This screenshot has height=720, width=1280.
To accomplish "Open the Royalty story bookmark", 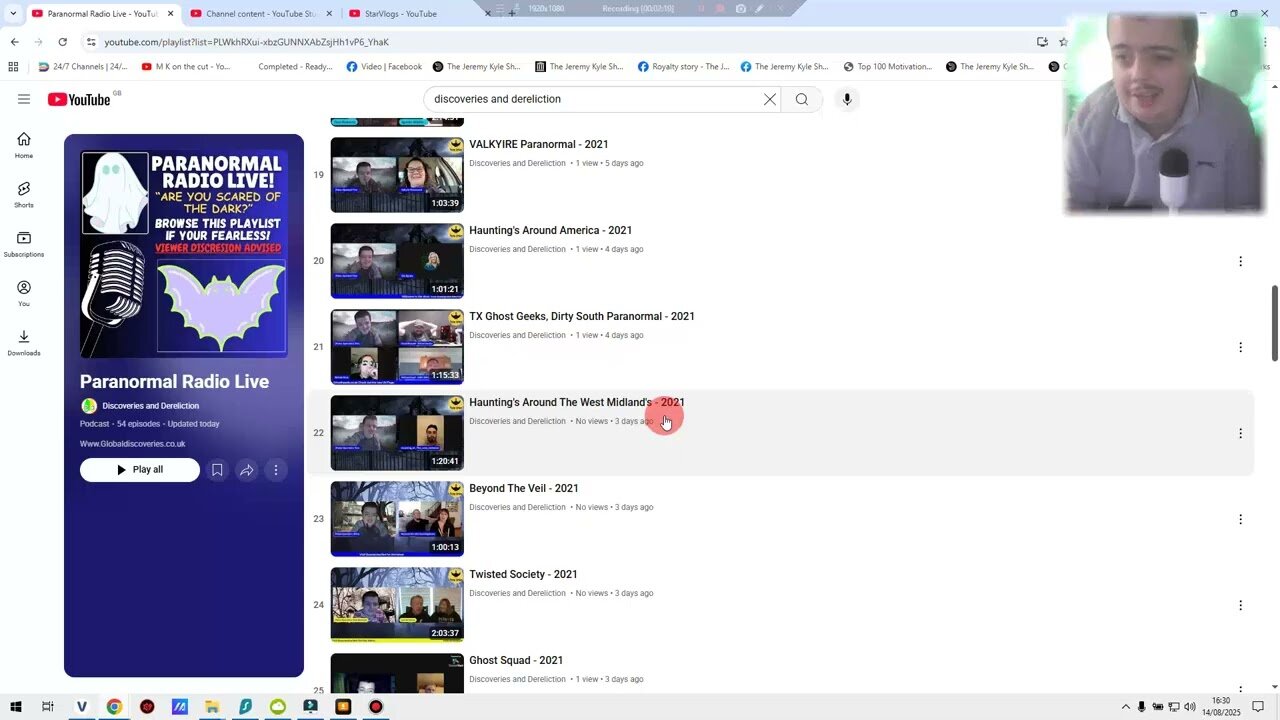I will click(x=682, y=67).
